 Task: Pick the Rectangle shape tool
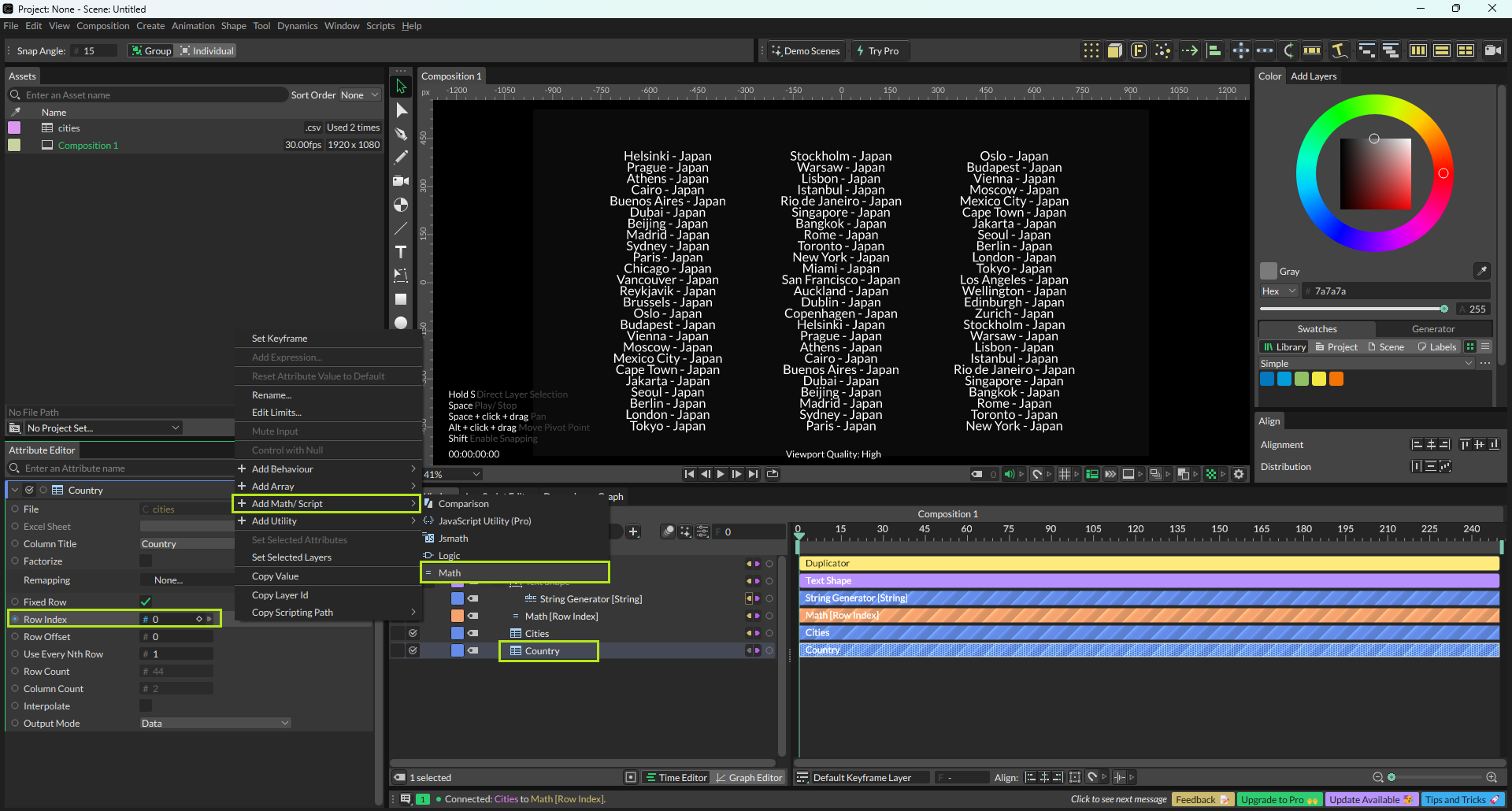point(401,299)
